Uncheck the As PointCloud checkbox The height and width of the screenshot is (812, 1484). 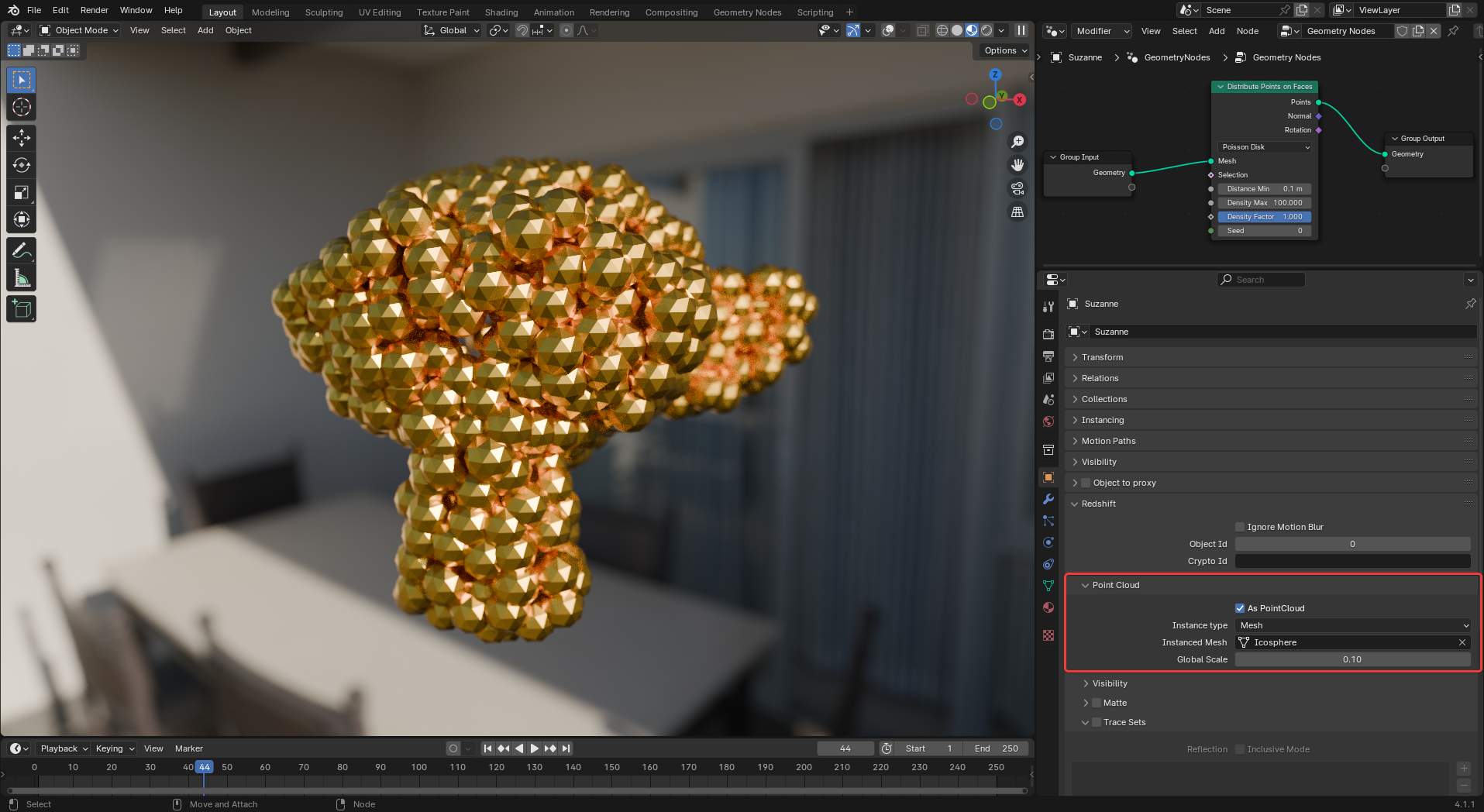(1240, 608)
